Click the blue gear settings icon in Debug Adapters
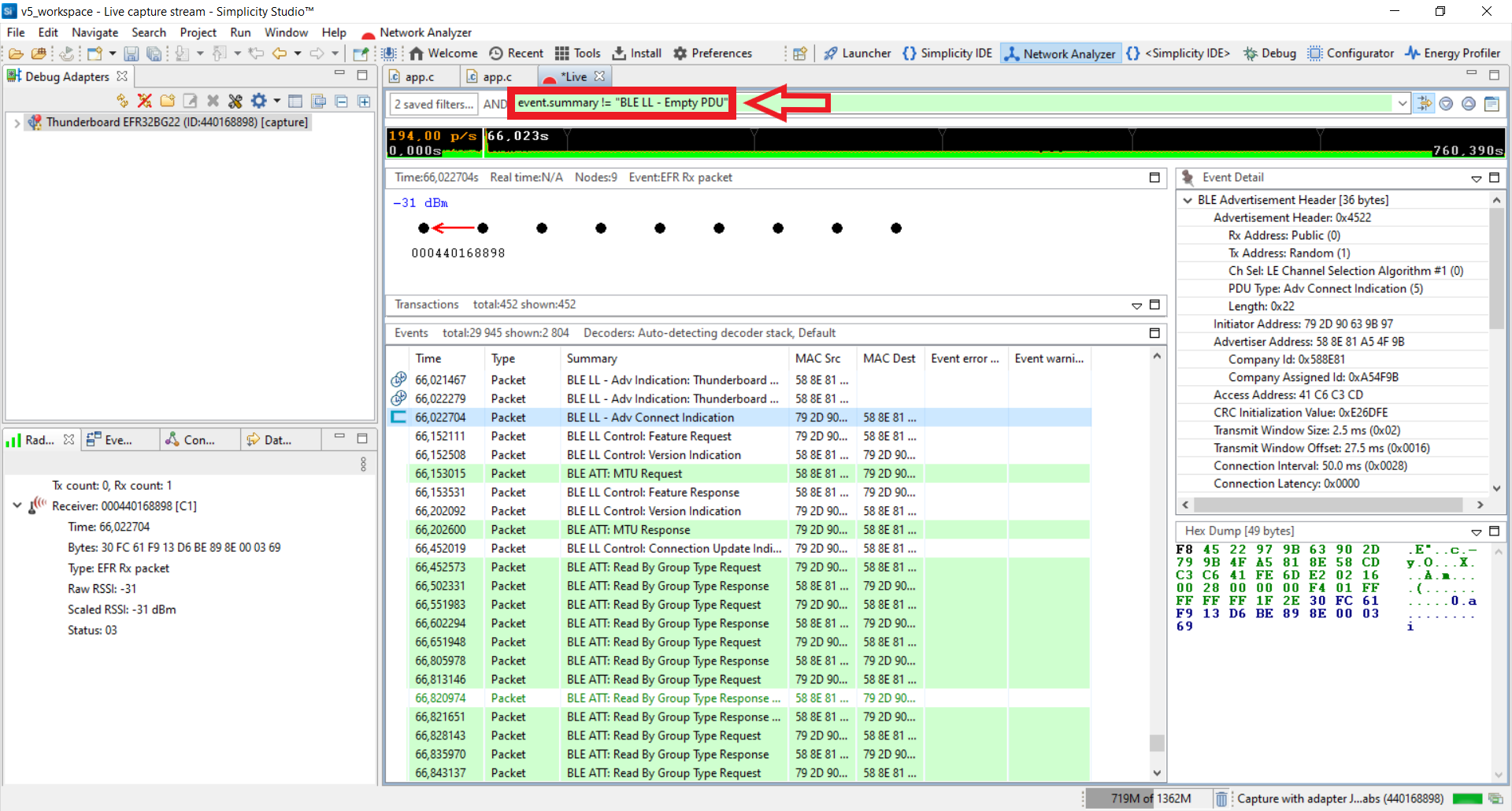The height and width of the screenshot is (811, 1512). (258, 101)
